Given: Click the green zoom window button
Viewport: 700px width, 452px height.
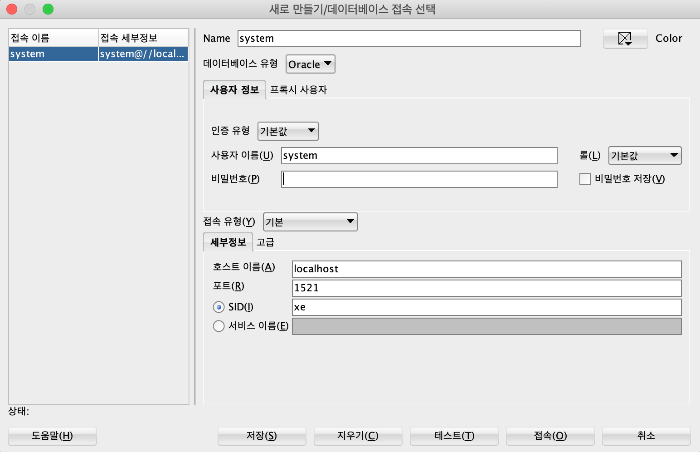Looking at the screenshot, I should tap(48, 9).
